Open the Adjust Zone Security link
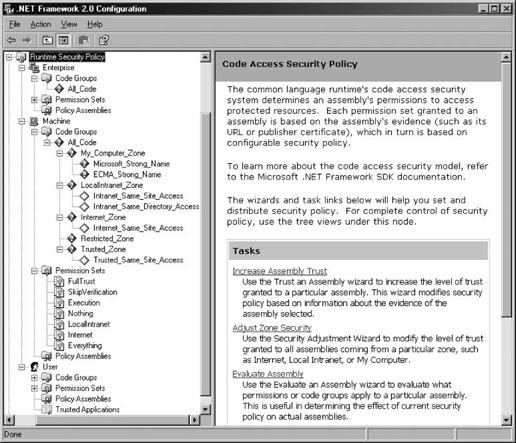The width and height of the screenshot is (516, 443). 272,328
